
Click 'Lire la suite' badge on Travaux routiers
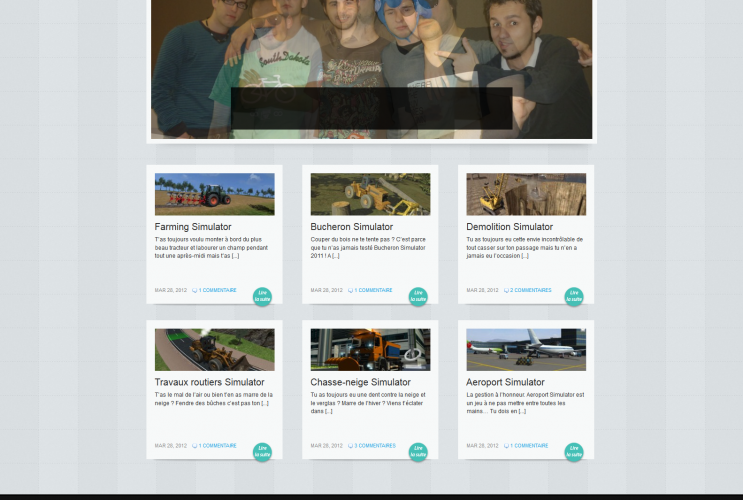coord(262,452)
